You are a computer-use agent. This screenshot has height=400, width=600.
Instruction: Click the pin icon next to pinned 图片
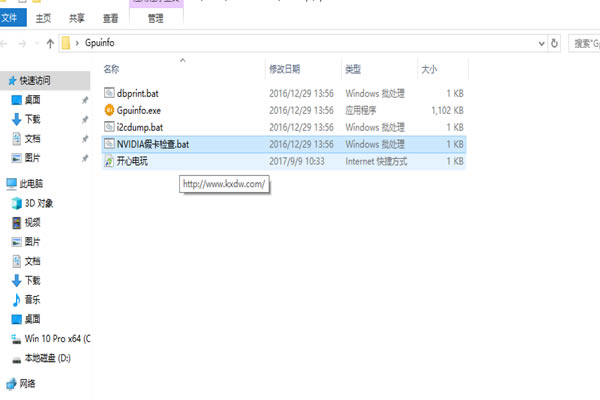(x=85, y=158)
